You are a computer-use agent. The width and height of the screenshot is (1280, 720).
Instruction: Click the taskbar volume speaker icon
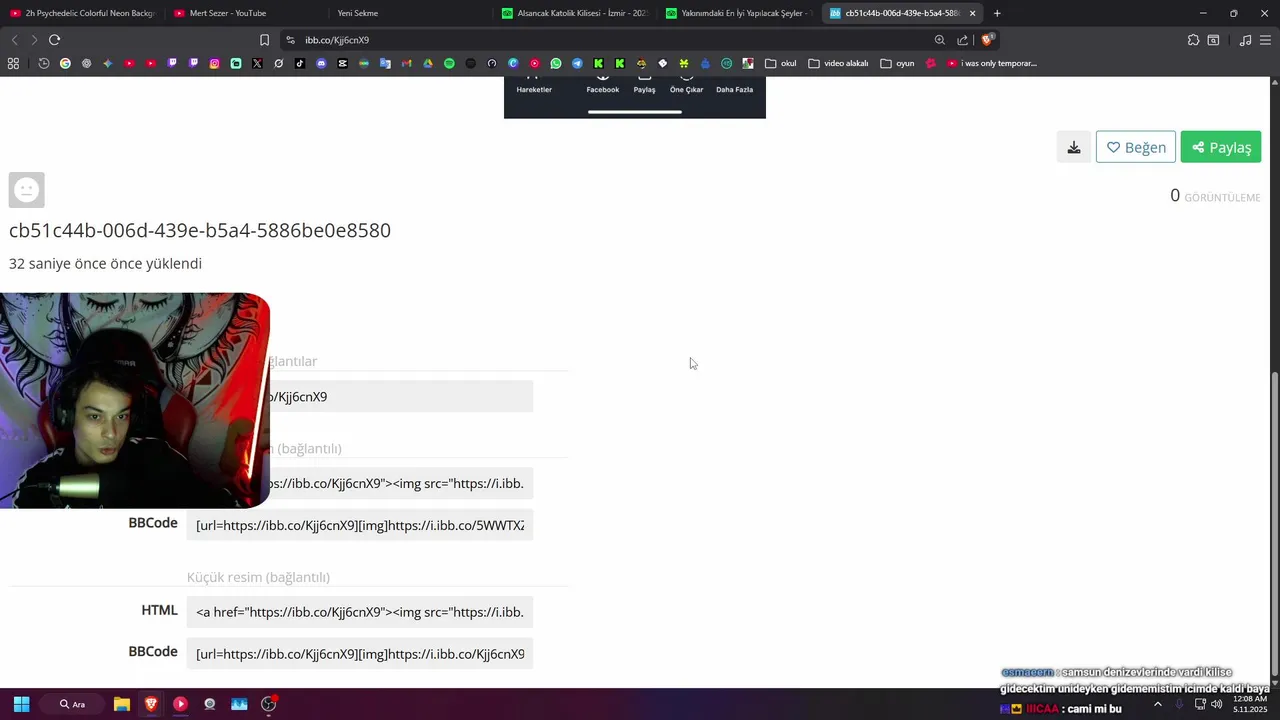1217,704
